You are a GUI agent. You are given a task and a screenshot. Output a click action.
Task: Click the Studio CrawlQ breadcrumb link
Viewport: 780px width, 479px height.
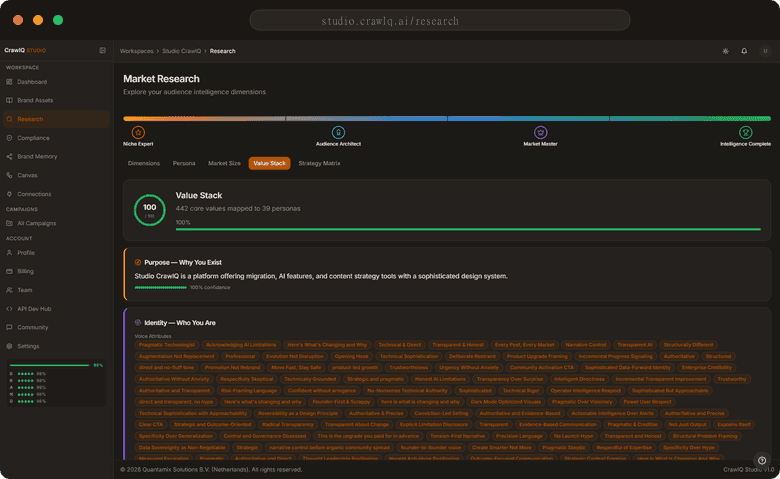click(182, 50)
